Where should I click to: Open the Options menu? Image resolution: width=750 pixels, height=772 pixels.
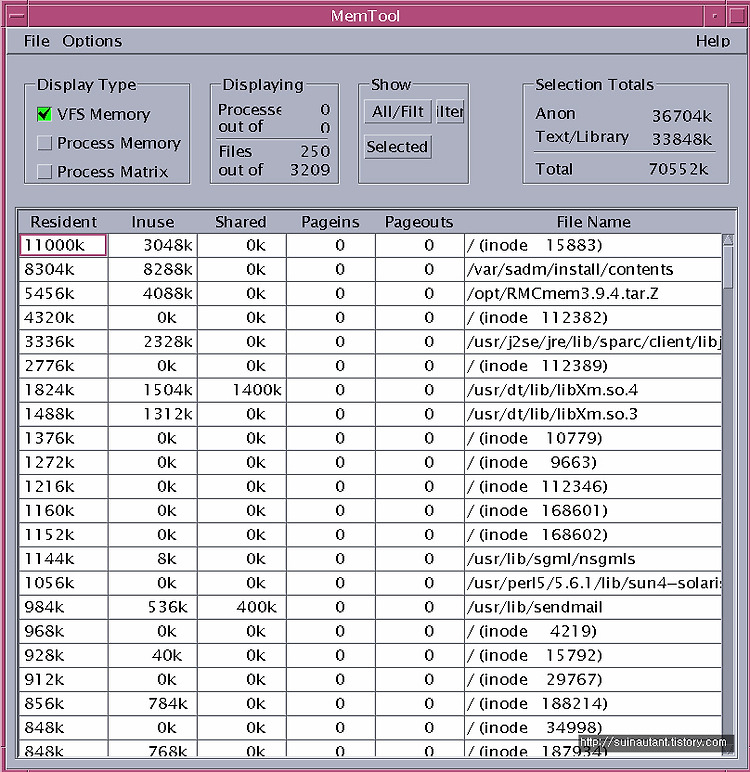click(92, 41)
